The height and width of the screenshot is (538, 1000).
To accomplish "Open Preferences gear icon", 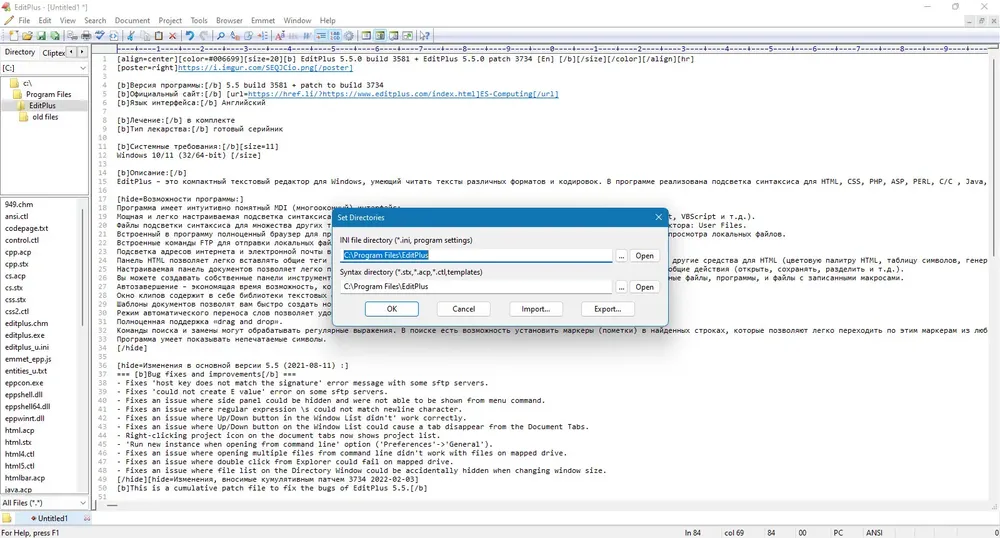I will click(349, 36).
